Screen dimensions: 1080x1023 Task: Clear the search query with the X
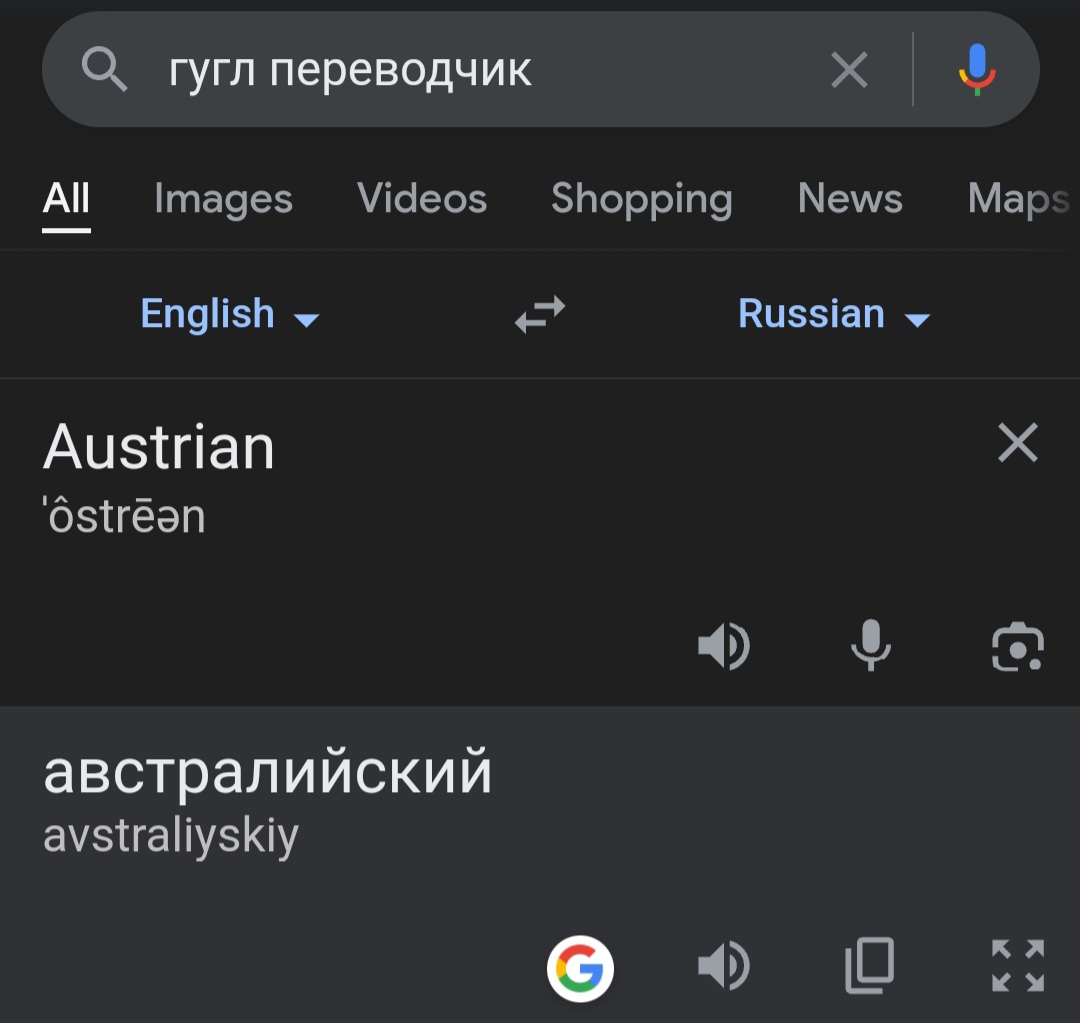coord(849,70)
